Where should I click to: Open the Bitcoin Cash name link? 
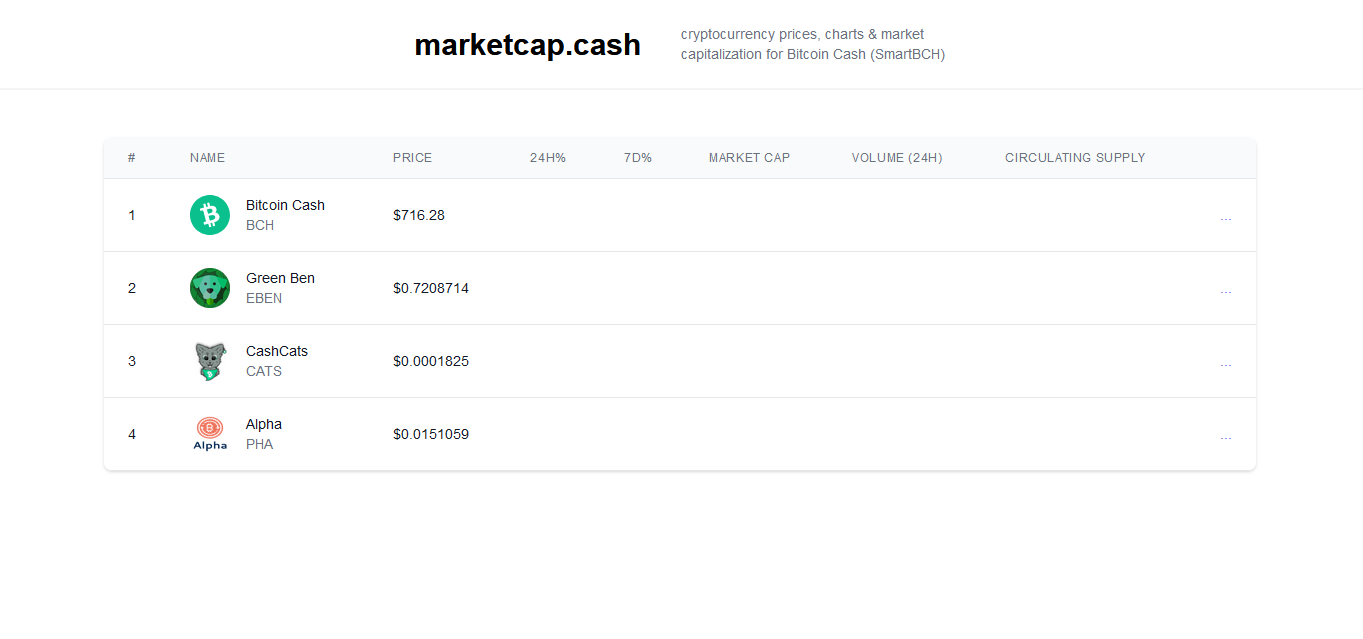coord(285,205)
